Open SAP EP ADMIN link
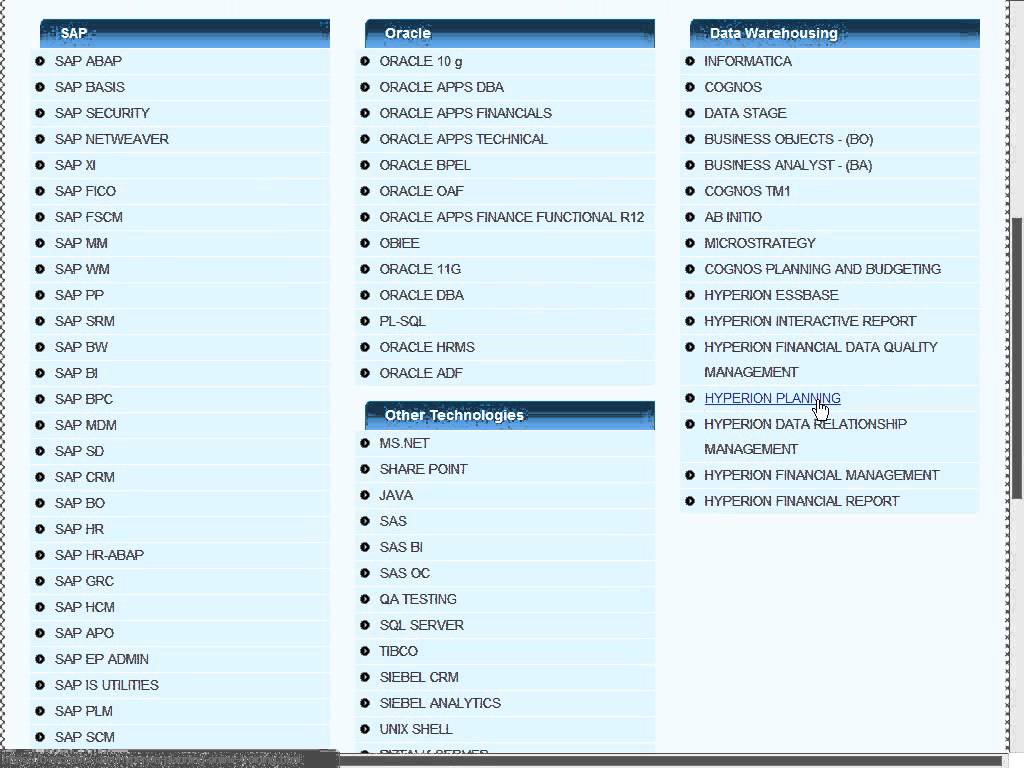The width and height of the screenshot is (1024, 768). pyautogui.click(x=101, y=660)
